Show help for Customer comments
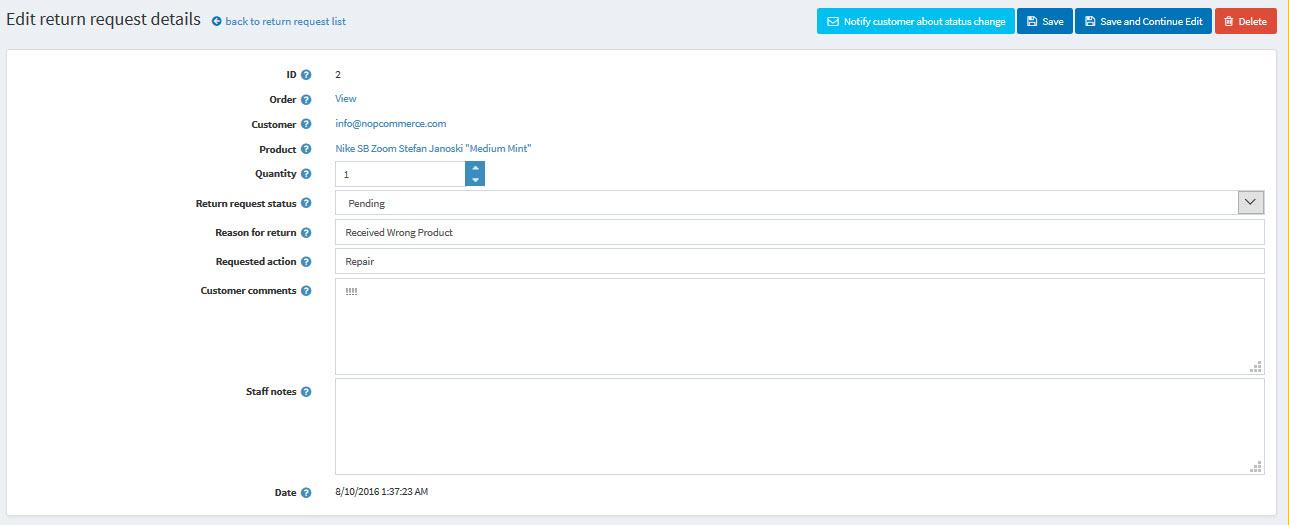This screenshot has height=525, width=1289. (306, 291)
